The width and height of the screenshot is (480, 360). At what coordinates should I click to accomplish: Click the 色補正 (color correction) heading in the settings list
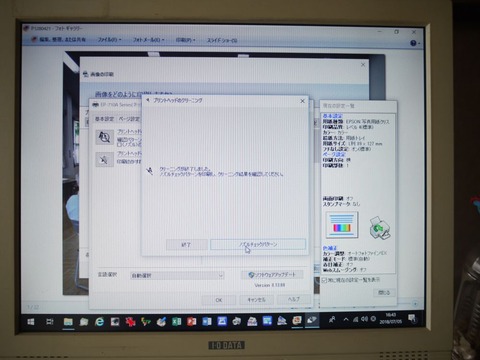click(x=330, y=248)
